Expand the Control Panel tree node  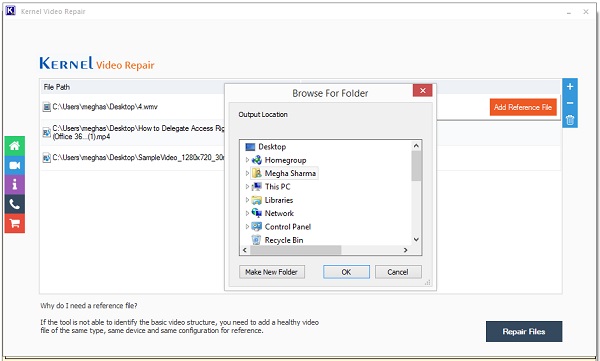(x=247, y=227)
